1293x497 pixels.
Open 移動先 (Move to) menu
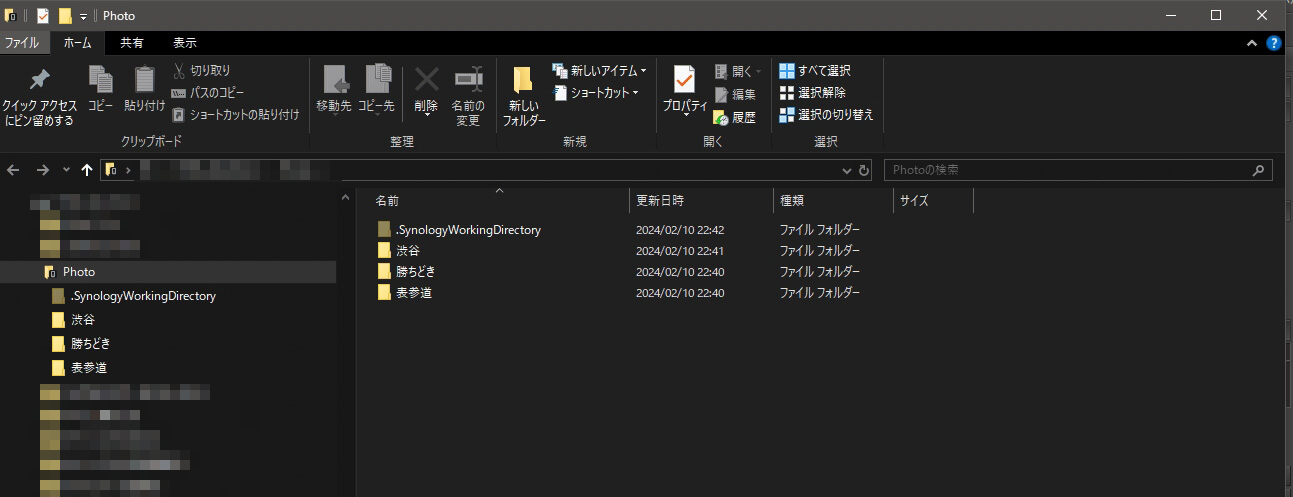click(x=333, y=90)
